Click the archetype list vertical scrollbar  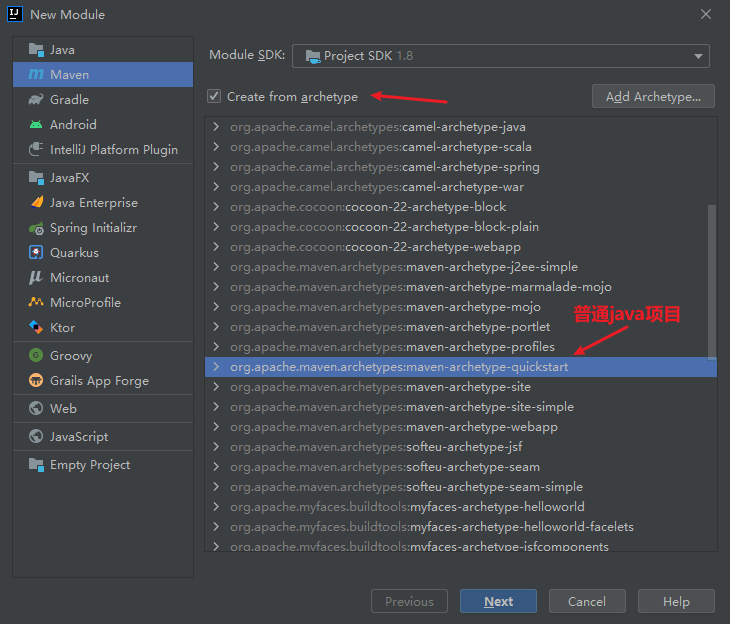[x=712, y=282]
